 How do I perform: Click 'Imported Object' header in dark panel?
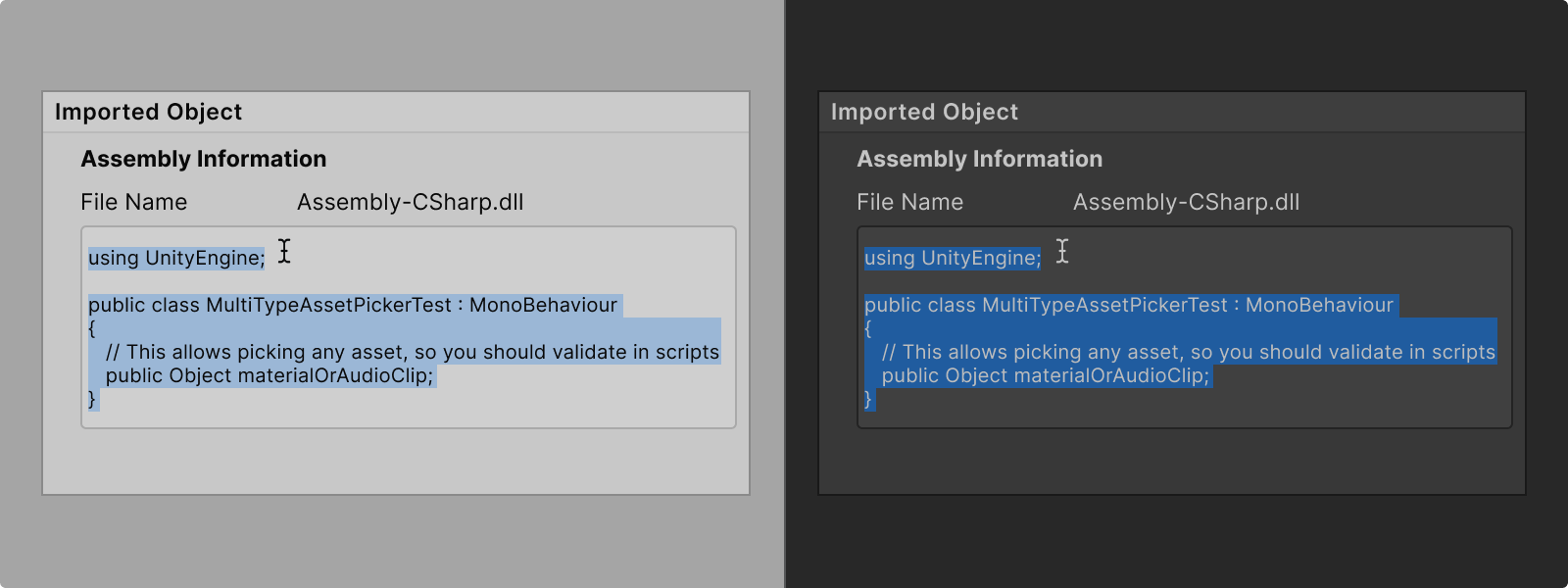click(924, 112)
